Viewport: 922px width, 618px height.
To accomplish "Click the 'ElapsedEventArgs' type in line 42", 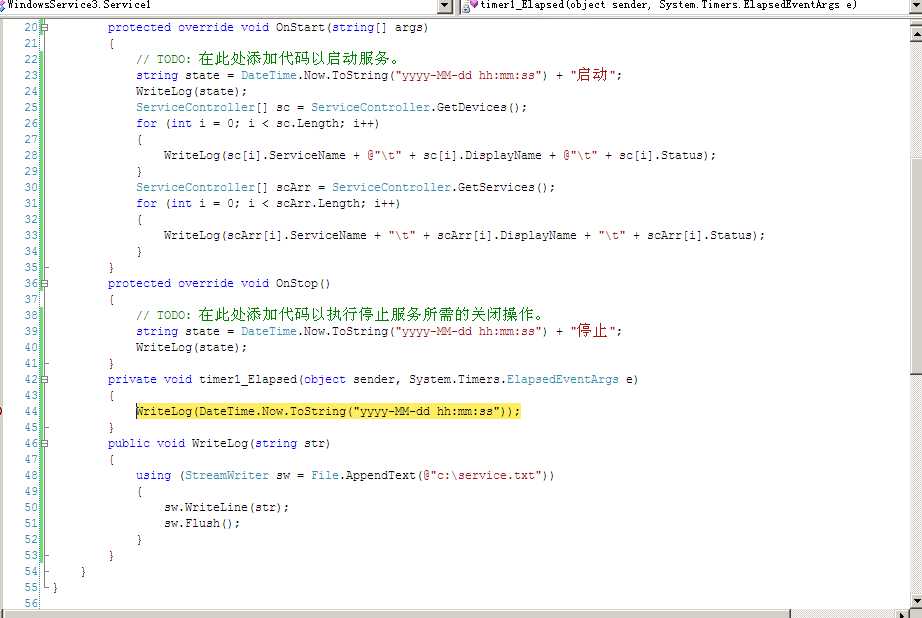I will (x=562, y=379).
